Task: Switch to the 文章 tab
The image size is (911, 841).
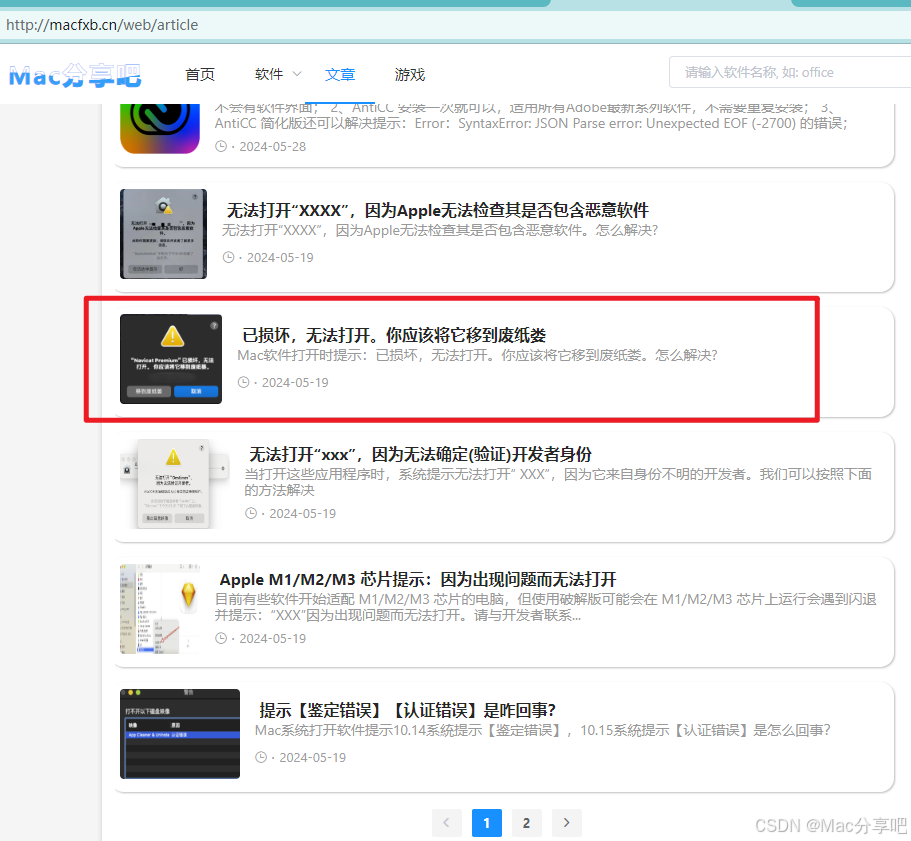Action: [340, 74]
